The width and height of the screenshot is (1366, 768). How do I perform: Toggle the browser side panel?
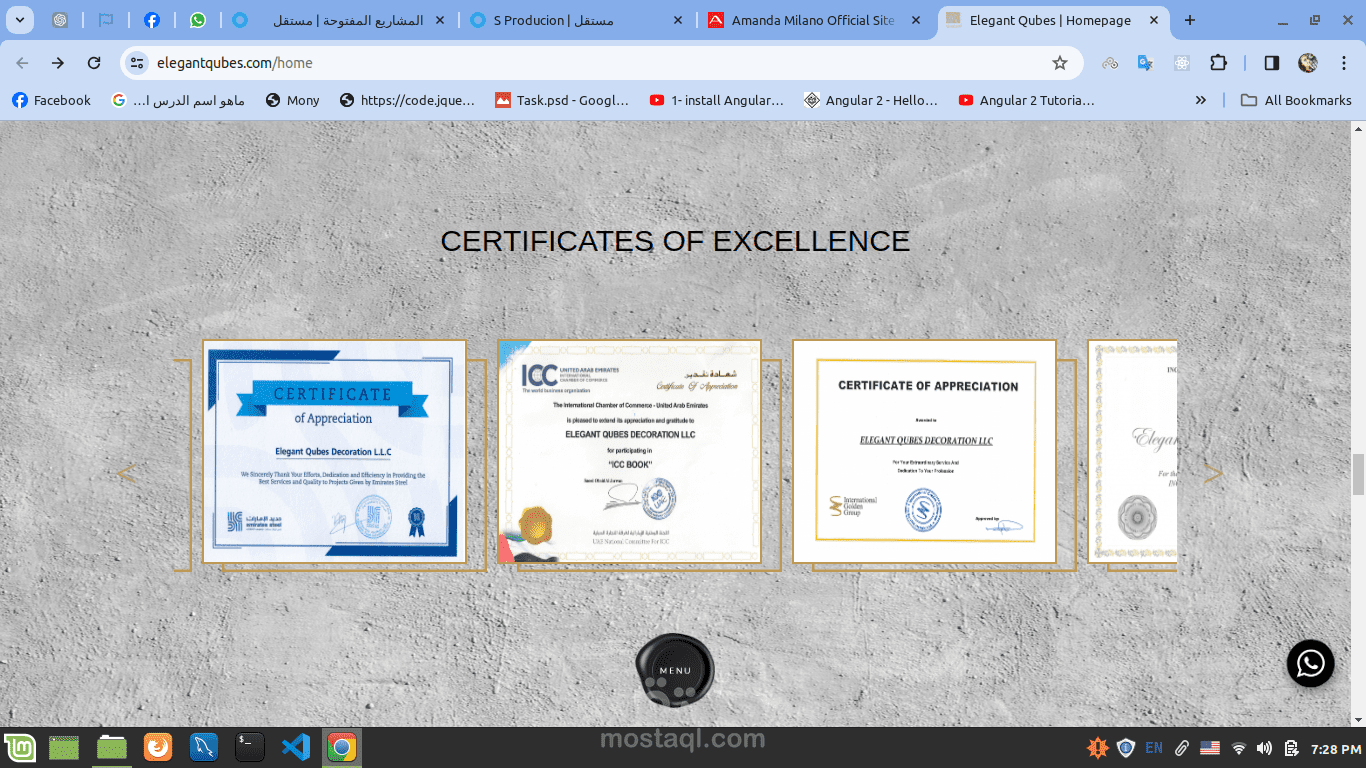pyautogui.click(x=1272, y=63)
